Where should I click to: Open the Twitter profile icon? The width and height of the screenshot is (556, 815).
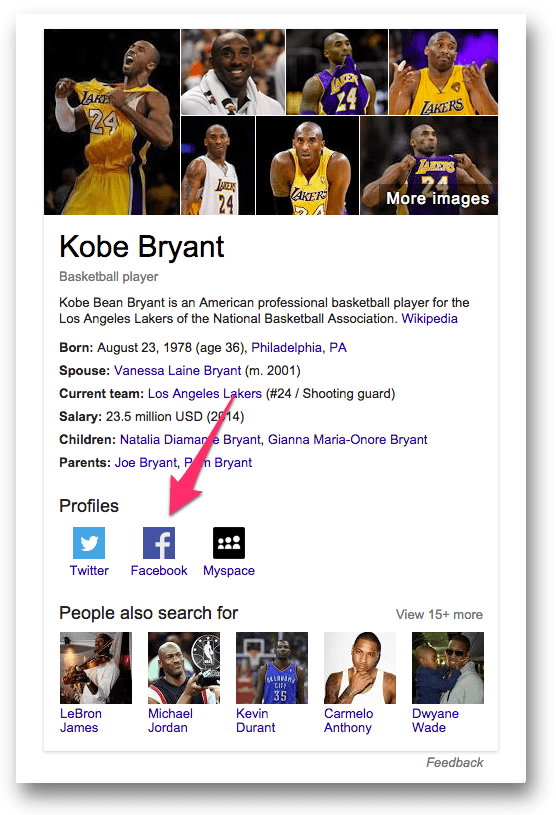click(x=89, y=543)
